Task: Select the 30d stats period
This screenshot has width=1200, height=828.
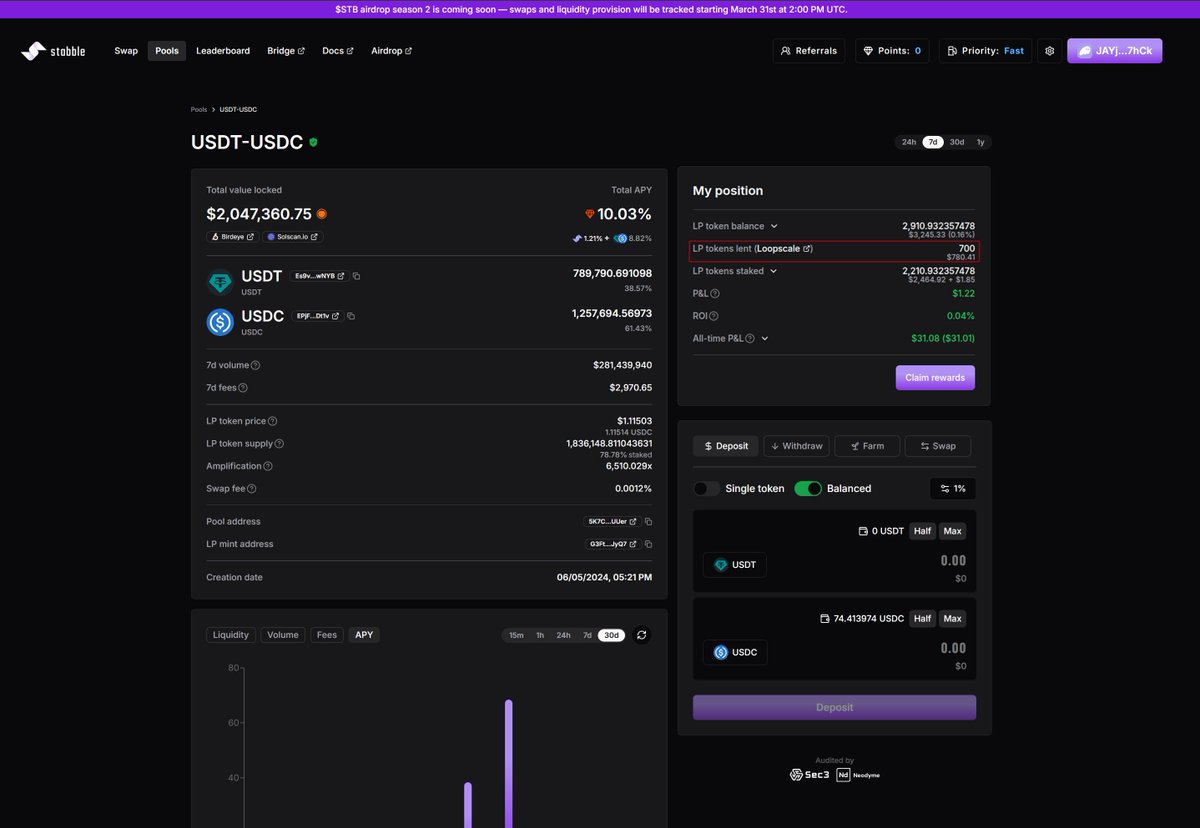Action: pos(957,142)
